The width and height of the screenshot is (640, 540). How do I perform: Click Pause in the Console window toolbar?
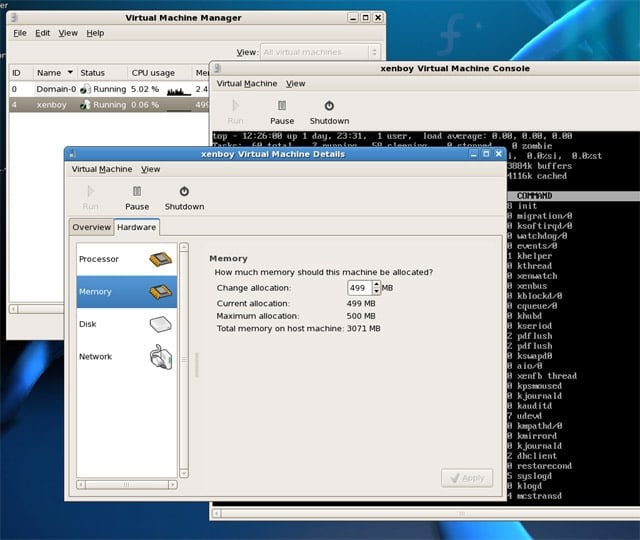point(282,112)
